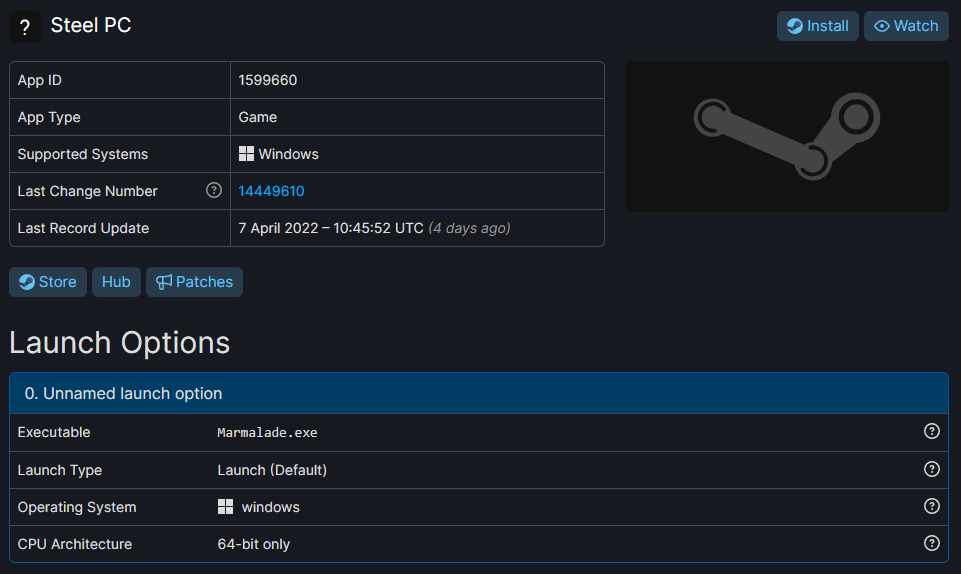Click Windows logo in Supported Systems row
Image resolution: width=961 pixels, height=574 pixels.
(x=246, y=154)
